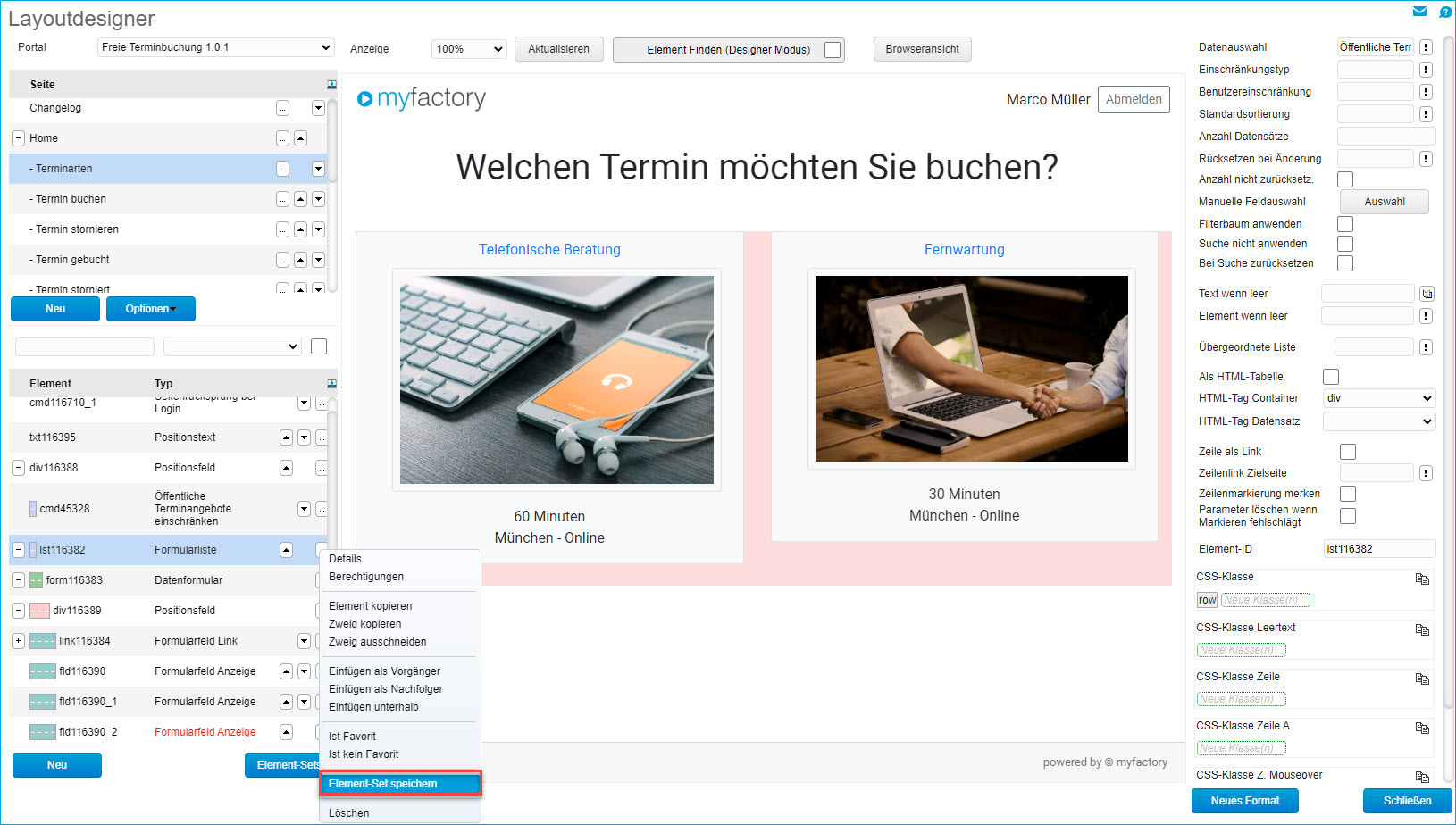Click Neues Format button
Image resolution: width=1456 pixels, height=825 pixels.
tap(1245, 801)
